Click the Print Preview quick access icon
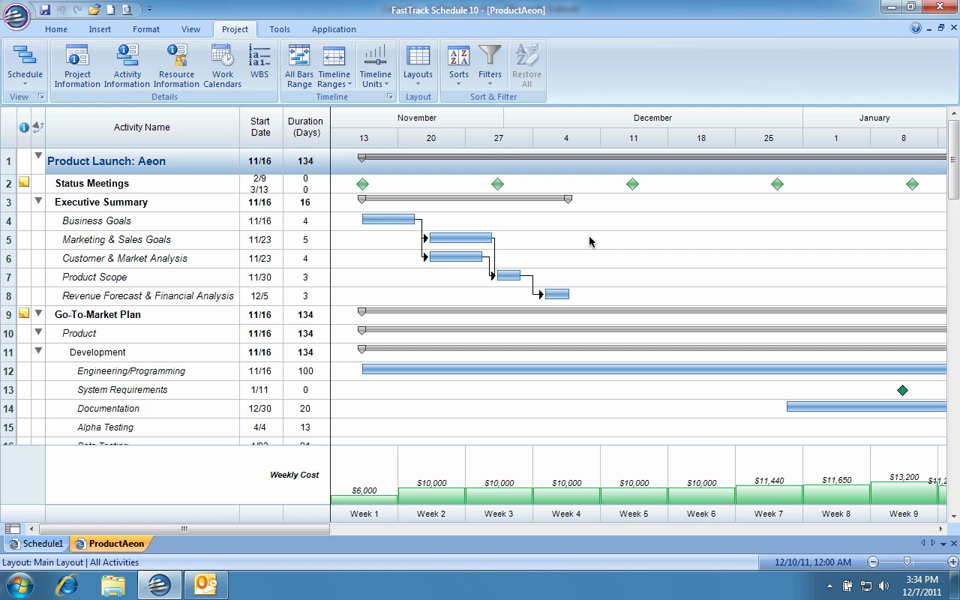960x600 pixels. click(127, 9)
